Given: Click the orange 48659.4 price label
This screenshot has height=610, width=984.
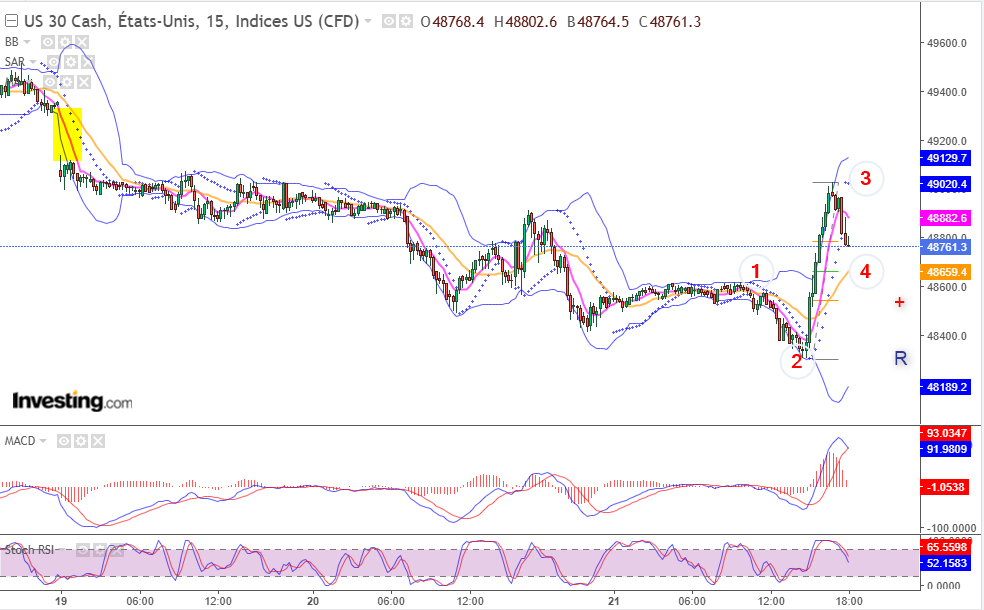Looking at the screenshot, I should (946, 272).
